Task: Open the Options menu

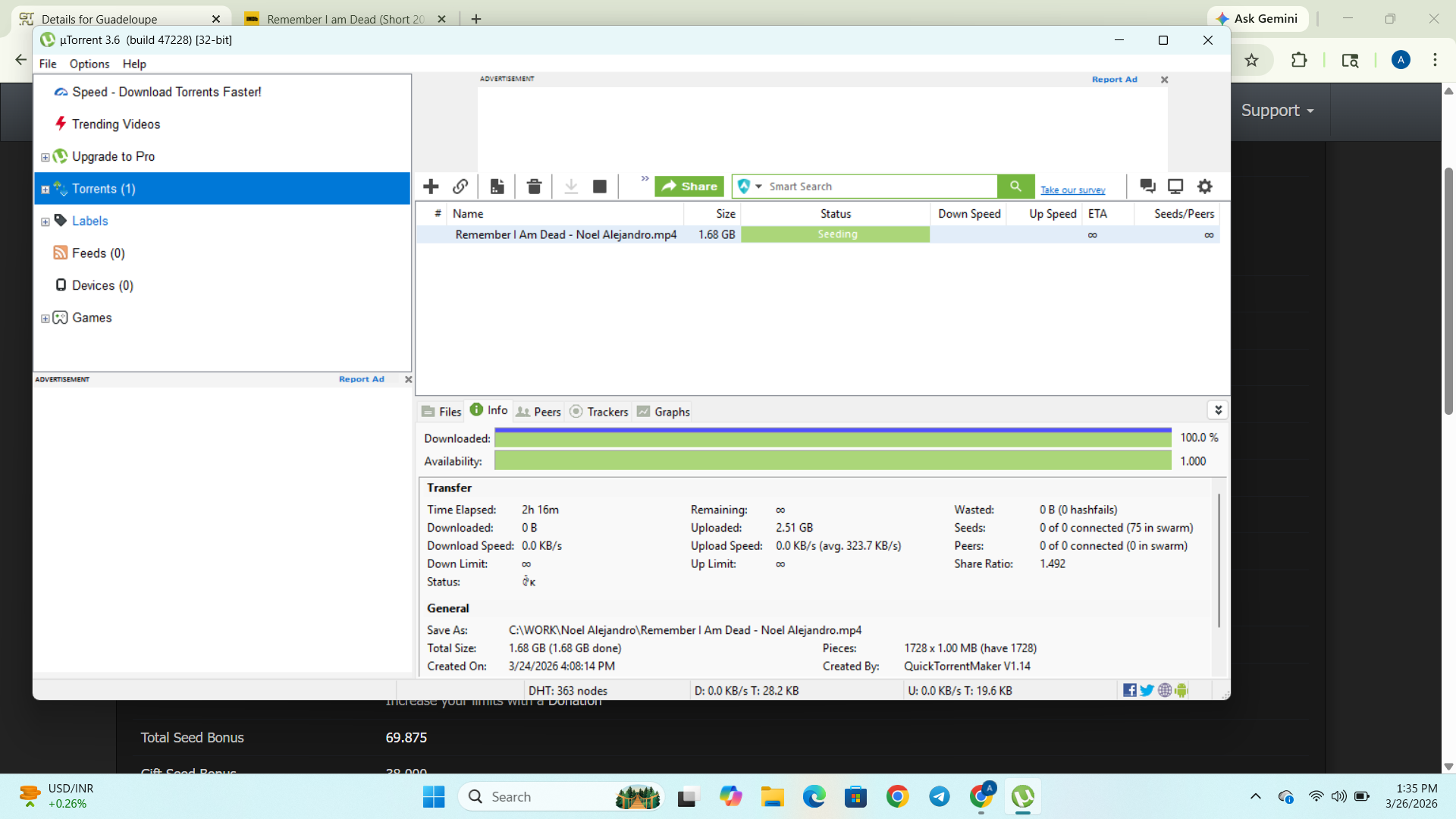Action: click(x=89, y=64)
